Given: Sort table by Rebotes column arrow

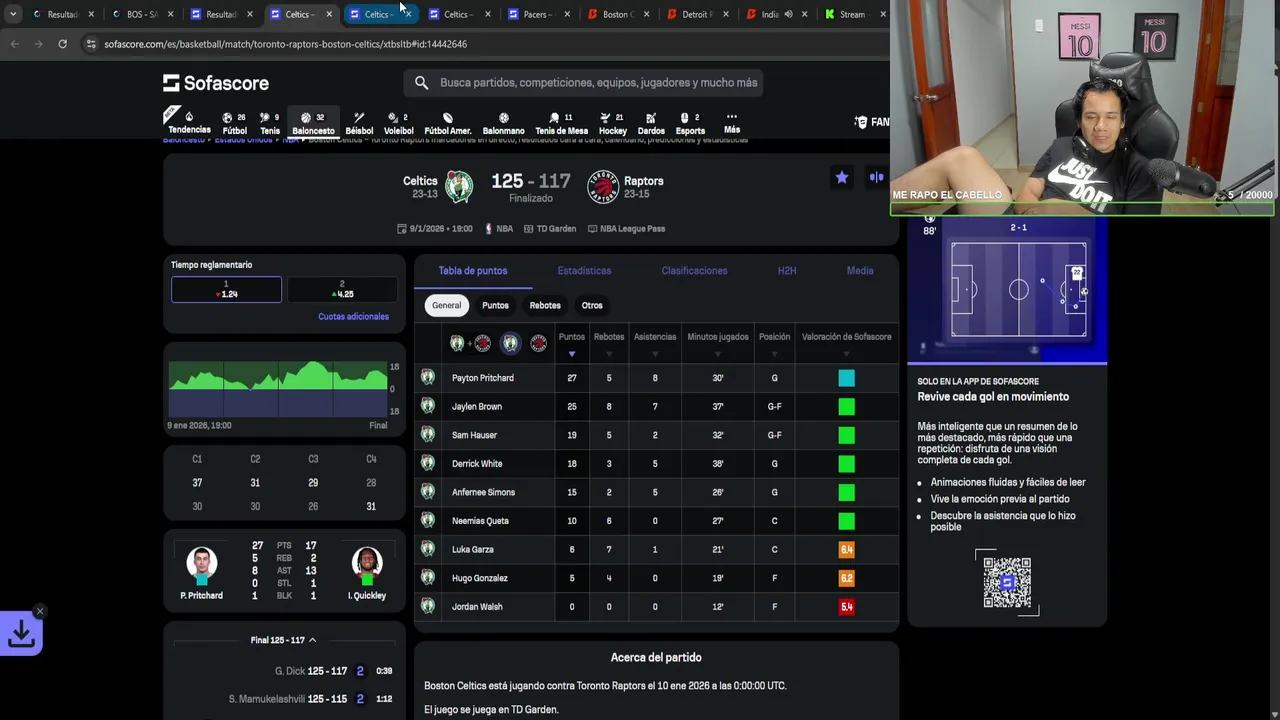Looking at the screenshot, I should 609,354.
